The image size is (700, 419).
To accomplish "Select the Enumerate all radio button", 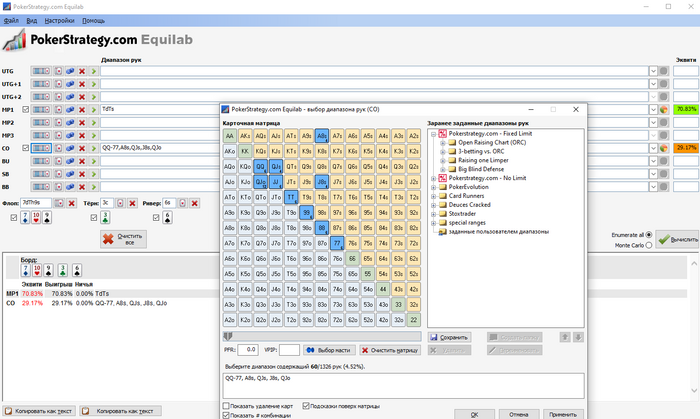I will (x=649, y=235).
